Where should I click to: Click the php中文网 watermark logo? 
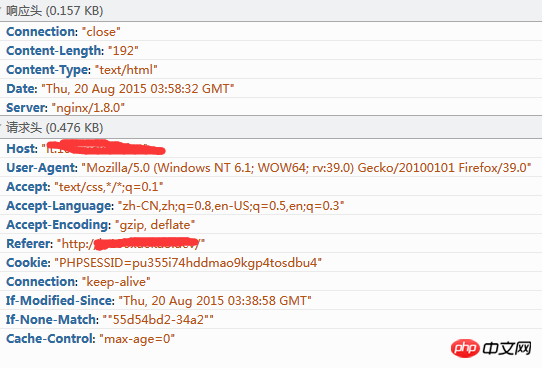tap(491, 348)
